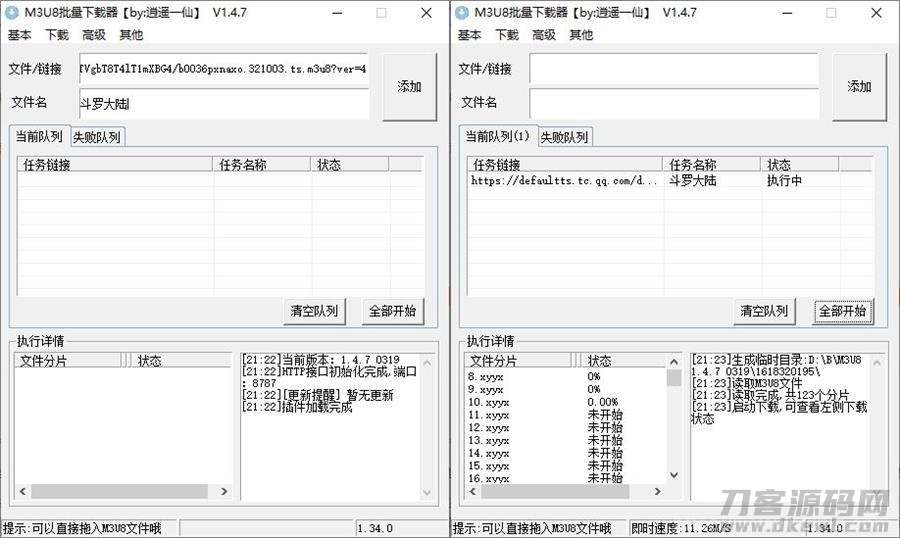
Task: Click the 插件加载完成 log line in left window
Action: click(297, 407)
